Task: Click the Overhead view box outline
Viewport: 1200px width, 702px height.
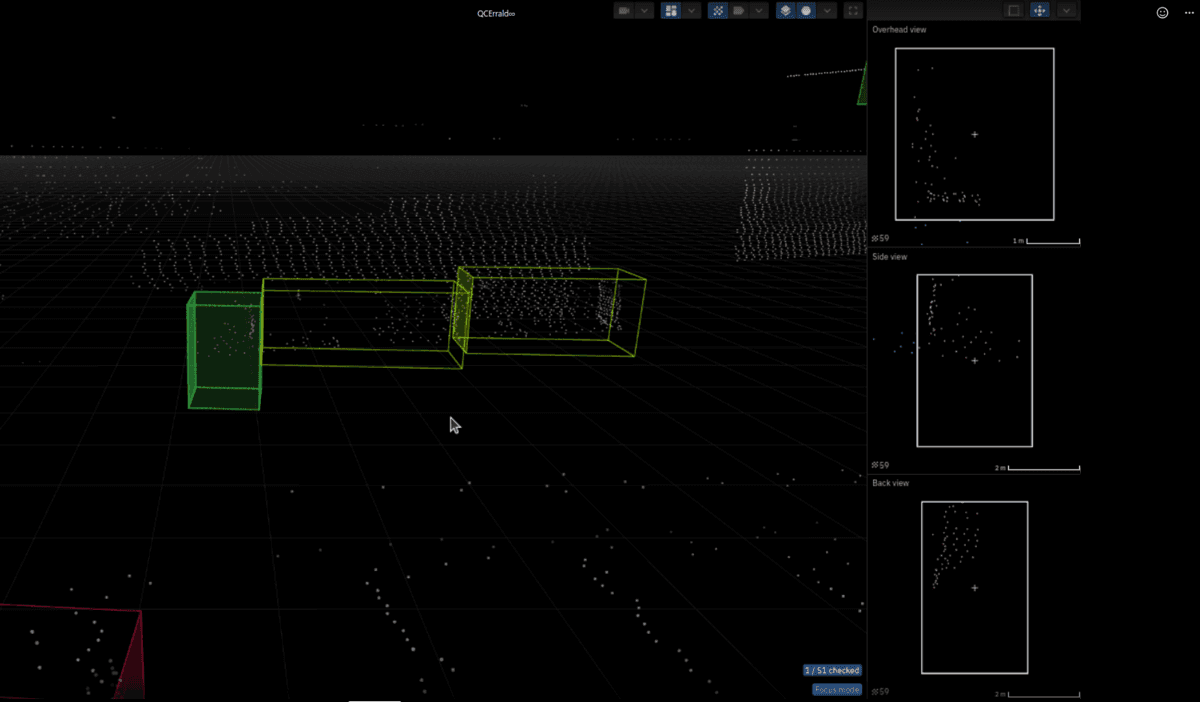Action: (974, 134)
